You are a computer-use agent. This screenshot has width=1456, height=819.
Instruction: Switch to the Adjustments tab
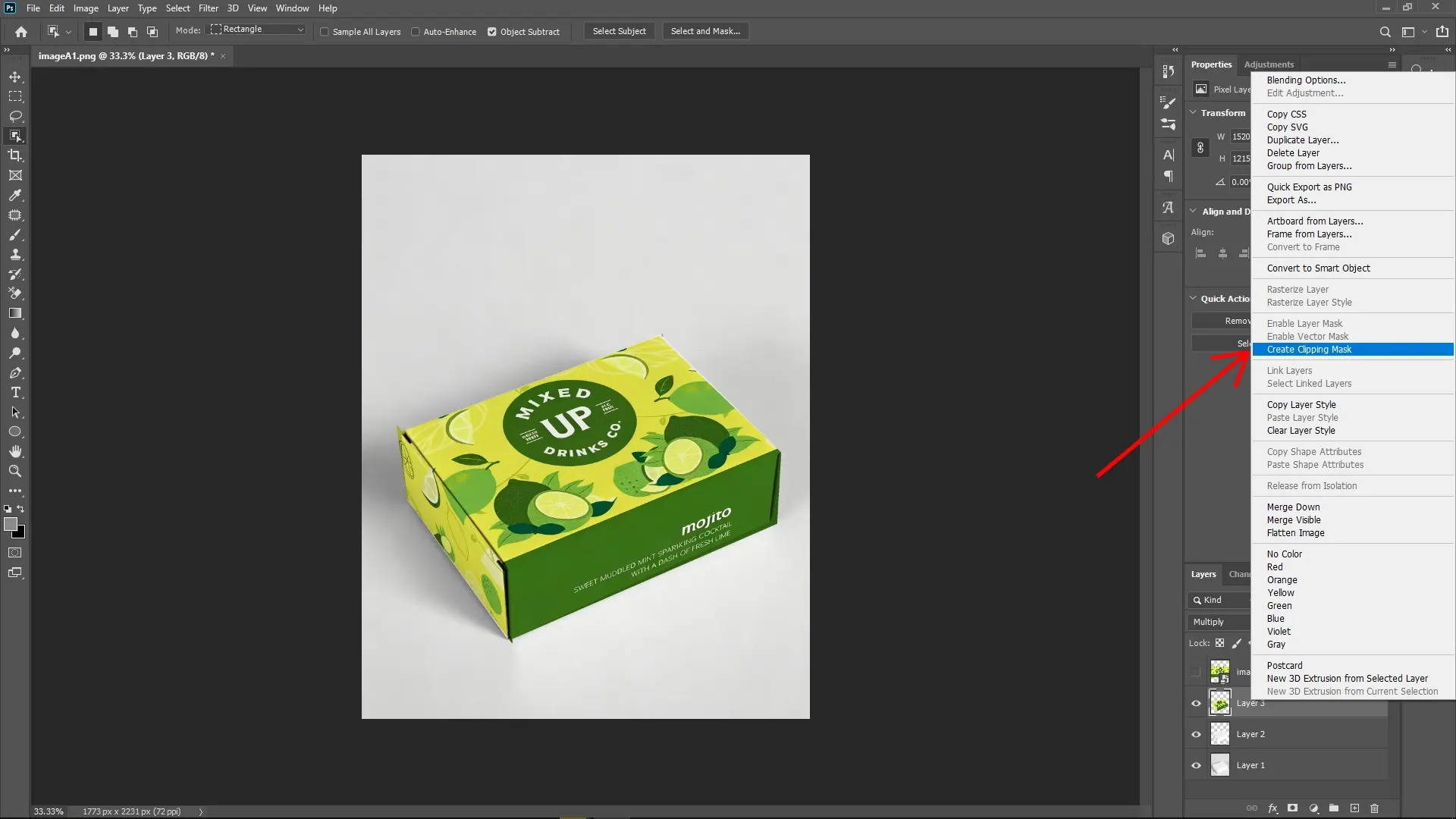point(1269,64)
